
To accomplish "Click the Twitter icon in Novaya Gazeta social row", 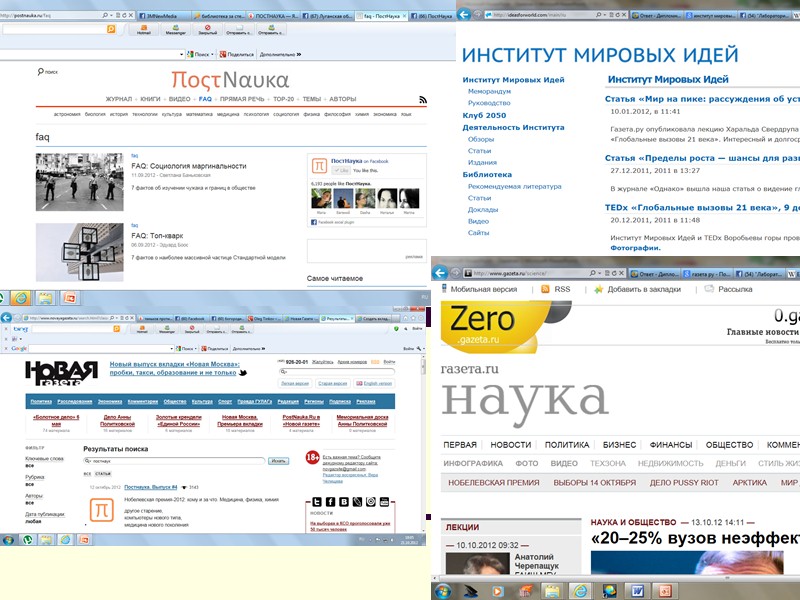I will 317,502.
